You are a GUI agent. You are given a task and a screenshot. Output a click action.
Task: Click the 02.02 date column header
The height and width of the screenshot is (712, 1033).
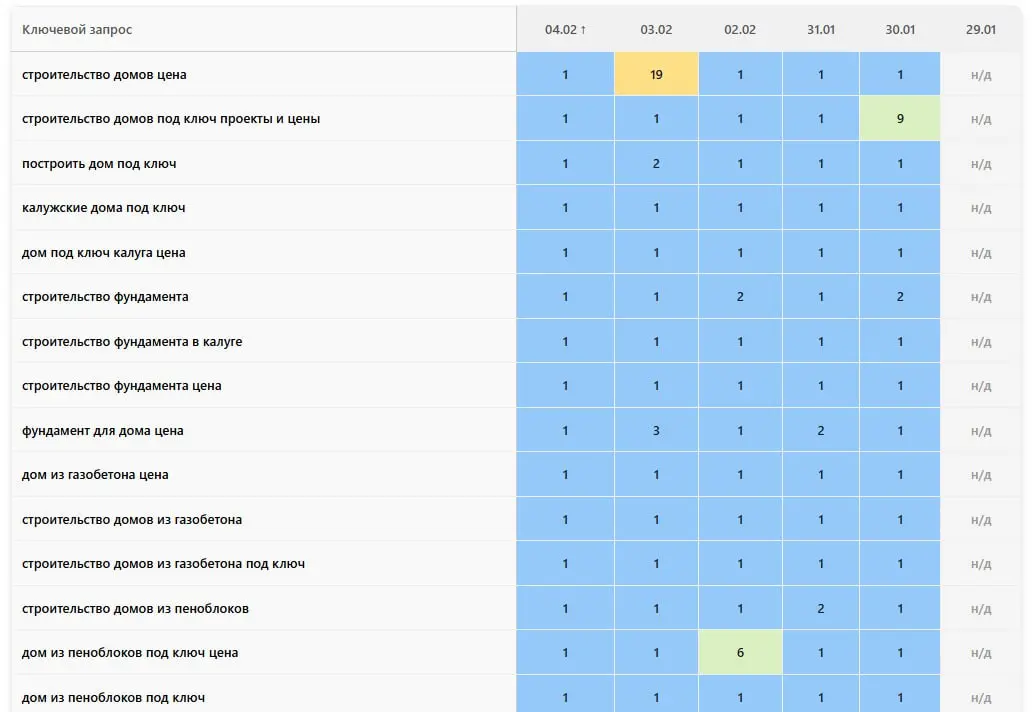(740, 30)
